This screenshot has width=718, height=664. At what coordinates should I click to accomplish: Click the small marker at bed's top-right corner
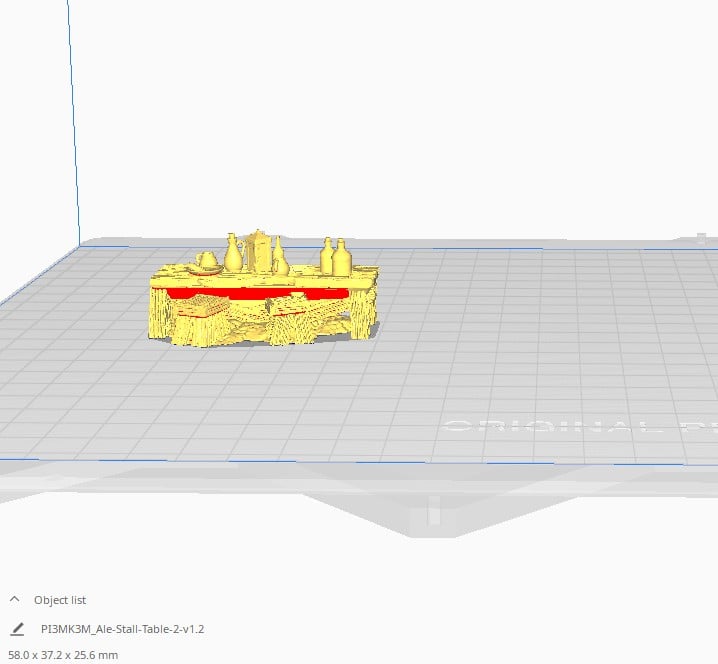click(703, 240)
